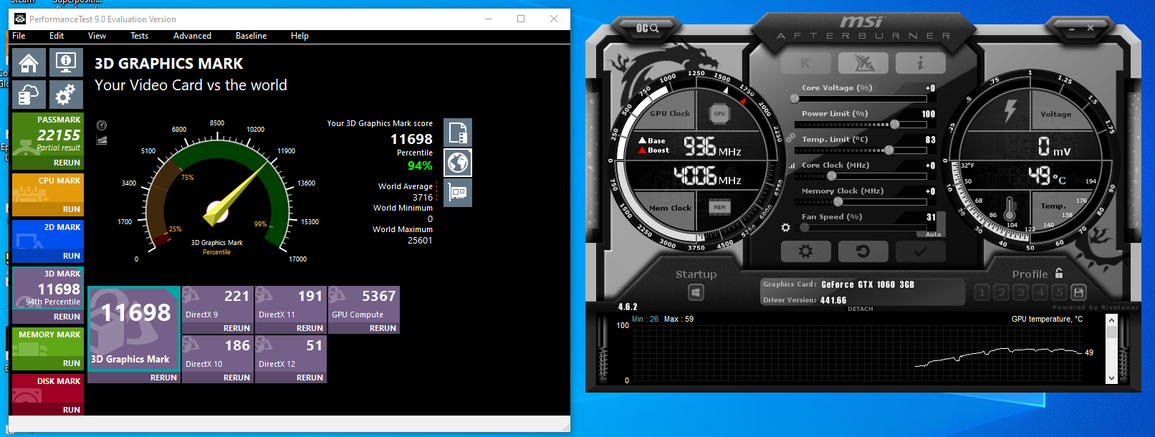Click the Fan Speed slider handle

point(804,227)
